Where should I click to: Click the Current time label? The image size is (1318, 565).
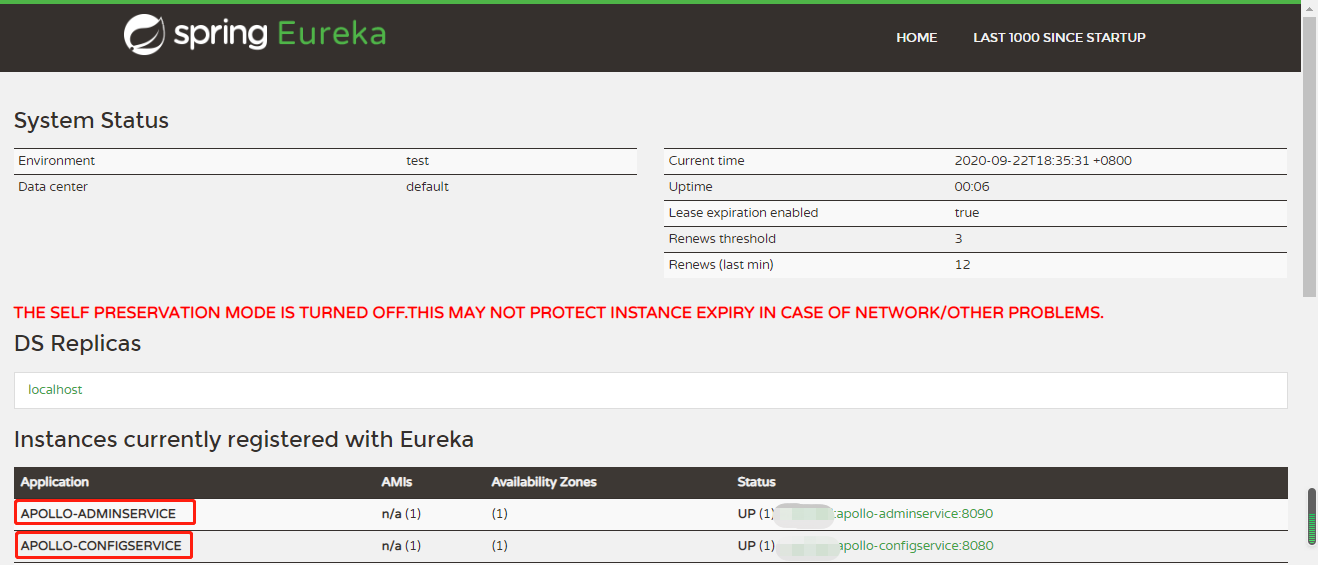[x=706, y=161]
